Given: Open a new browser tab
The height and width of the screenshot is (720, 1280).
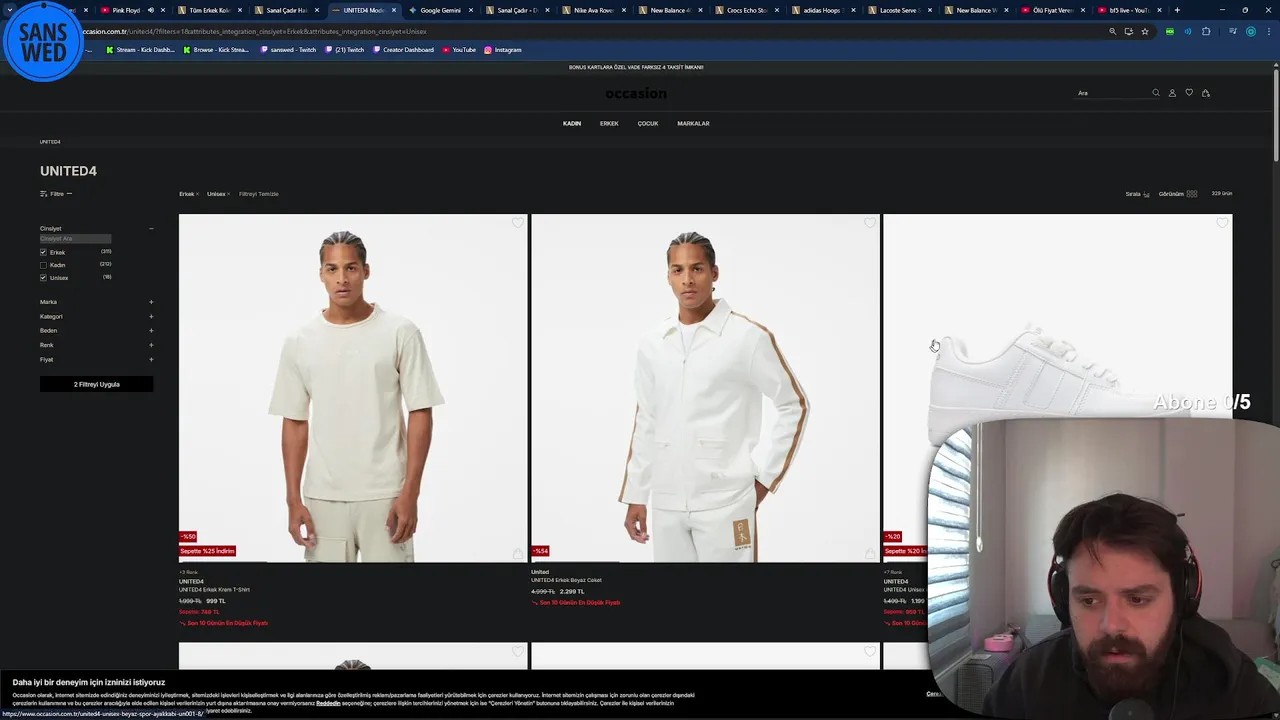Looking at the screenshot, I should pyautogui.click(x=1177, y=10).
